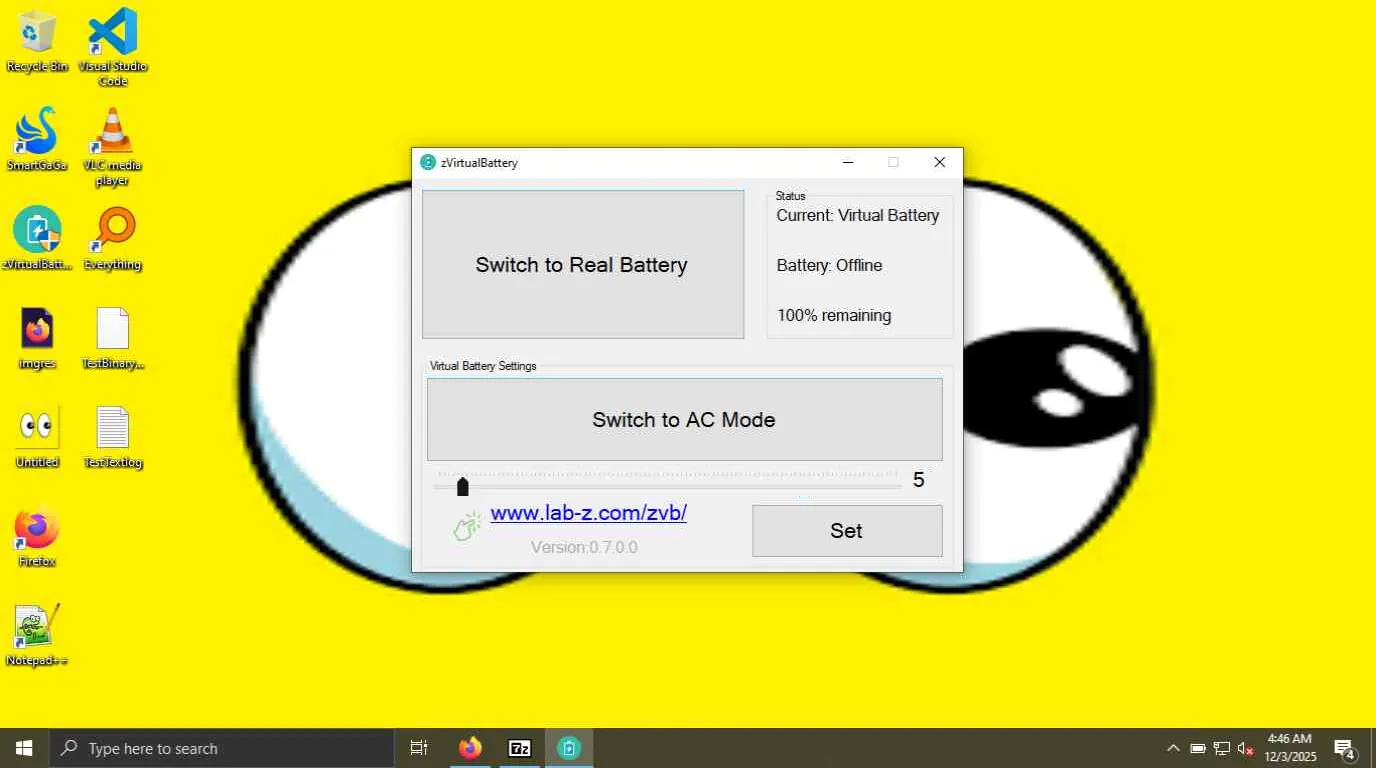Click the battery percentage slider thumb
Viewport: 1376px width, 768px height.
point(462,487)
